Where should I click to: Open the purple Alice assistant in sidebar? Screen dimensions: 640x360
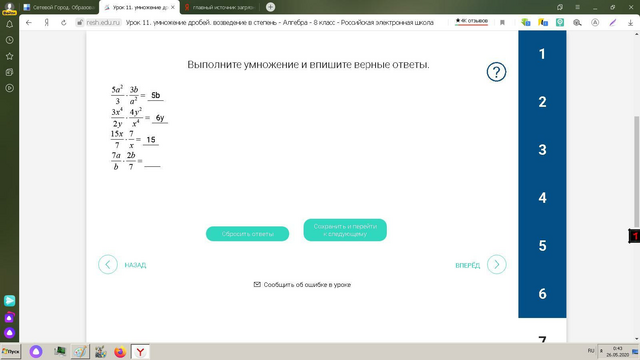click(x=9, y=333)
